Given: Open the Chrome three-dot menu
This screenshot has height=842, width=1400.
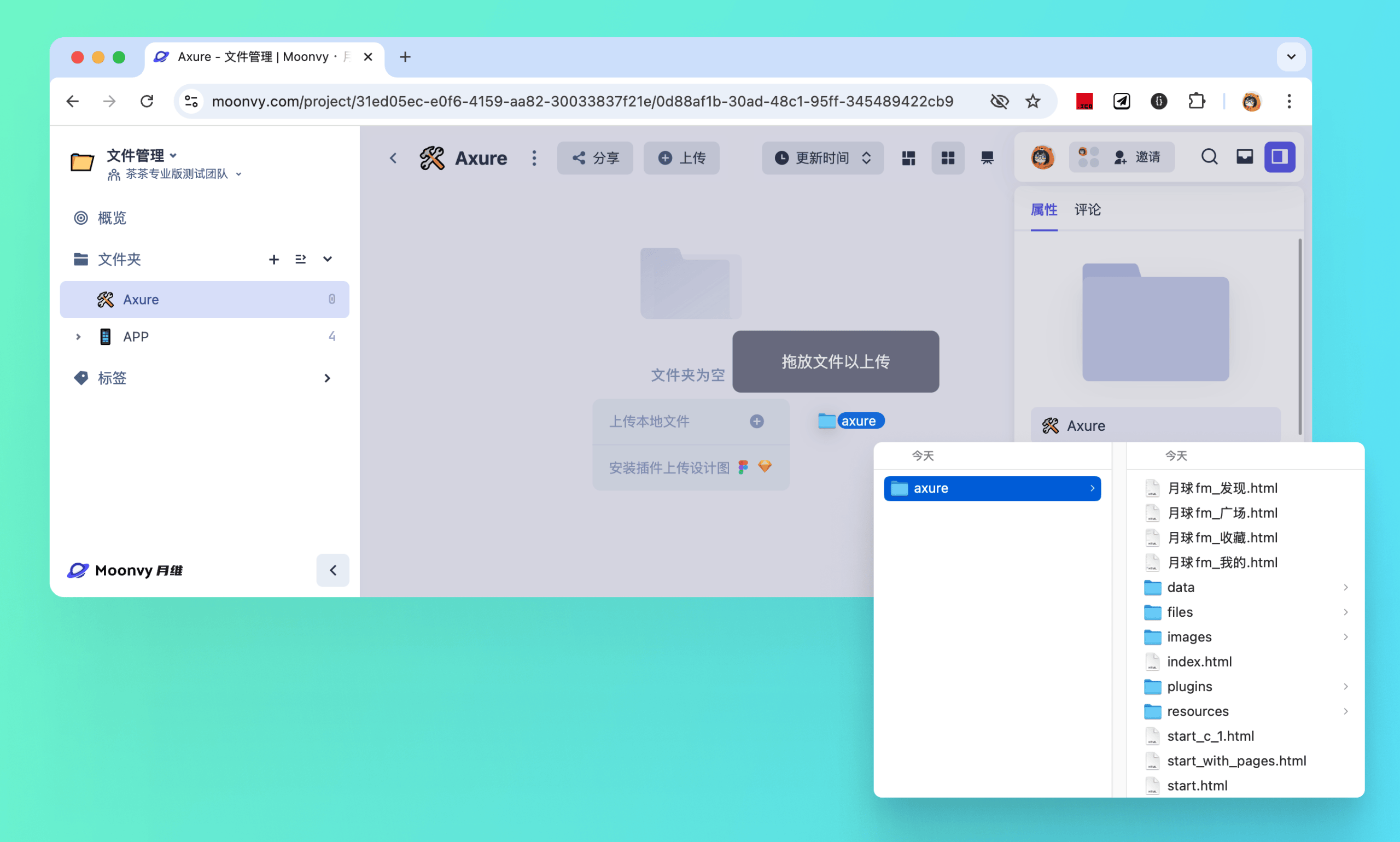Looking at the screenshot, I should click(x=1289, y=102).
